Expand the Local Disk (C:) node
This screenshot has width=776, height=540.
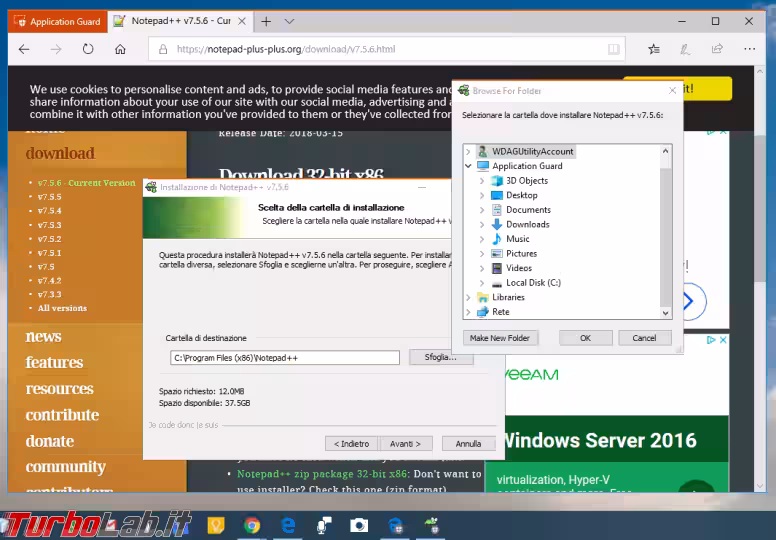[x=482, y=283]
